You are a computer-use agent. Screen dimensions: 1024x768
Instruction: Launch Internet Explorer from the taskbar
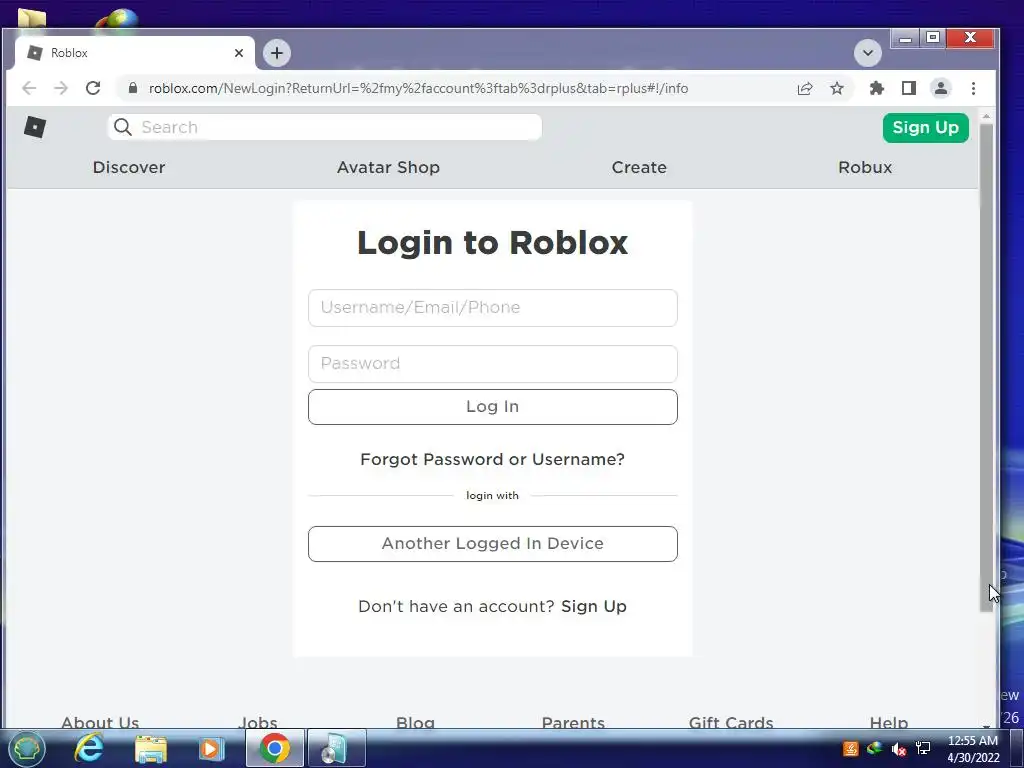tap(88, 748)
